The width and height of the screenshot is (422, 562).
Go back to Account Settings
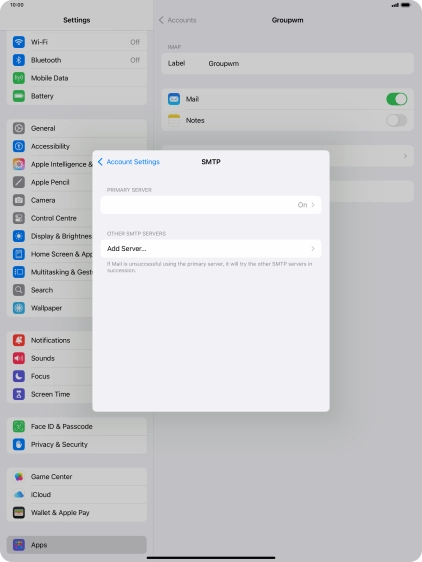(x=129, y=162)
